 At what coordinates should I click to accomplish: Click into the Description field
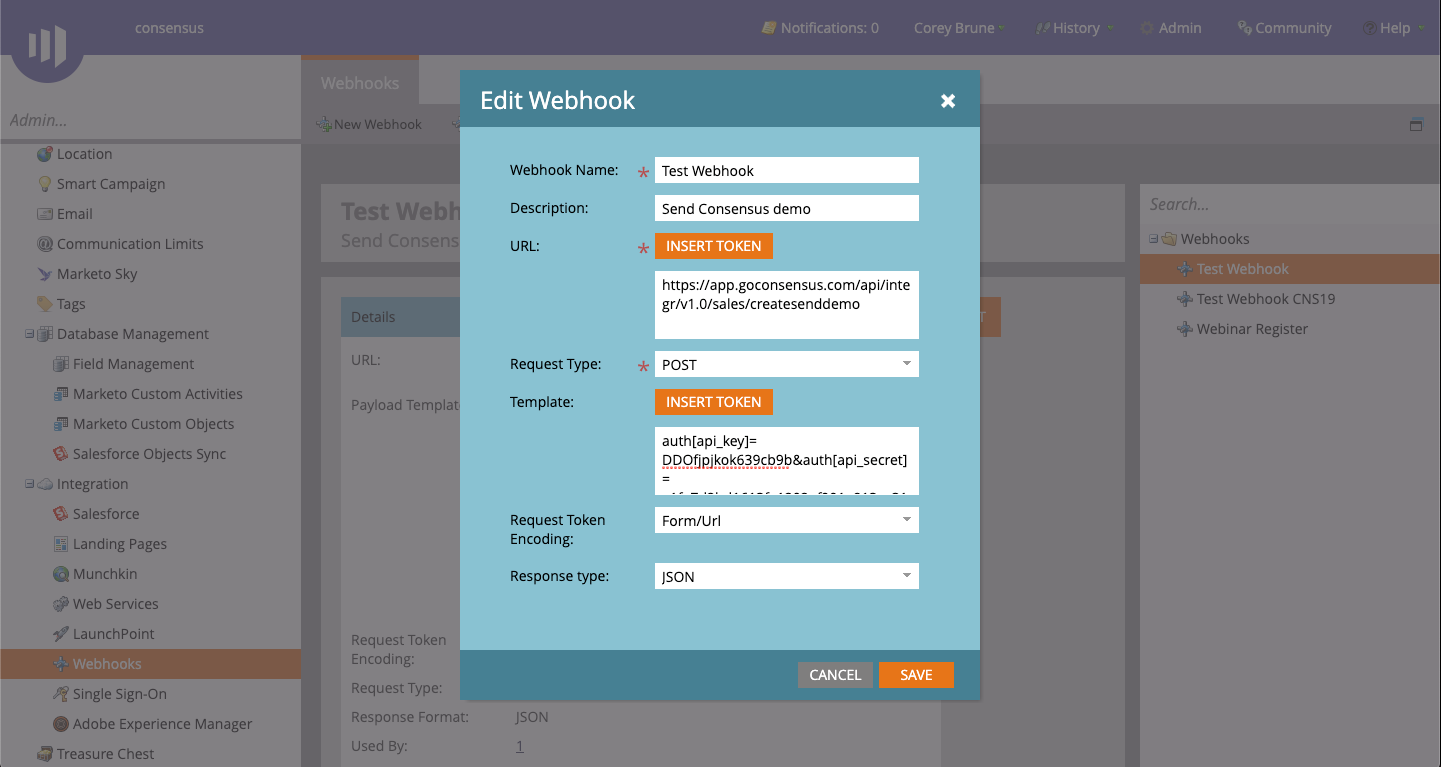click(787, 208)
